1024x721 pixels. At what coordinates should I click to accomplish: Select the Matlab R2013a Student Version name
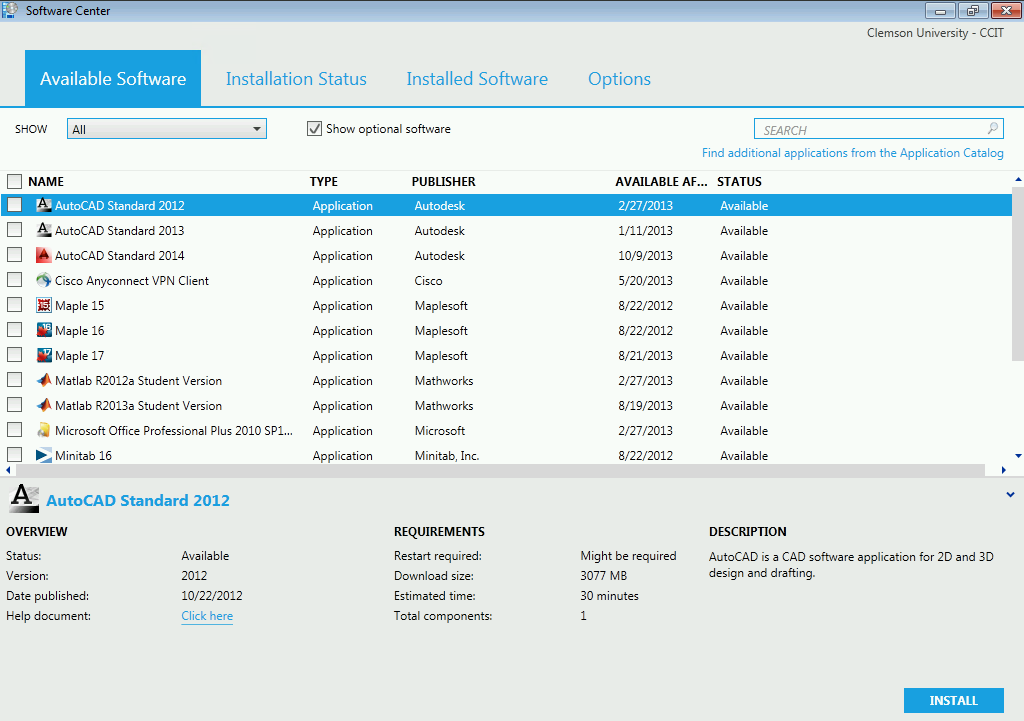(x=138, y=406)
